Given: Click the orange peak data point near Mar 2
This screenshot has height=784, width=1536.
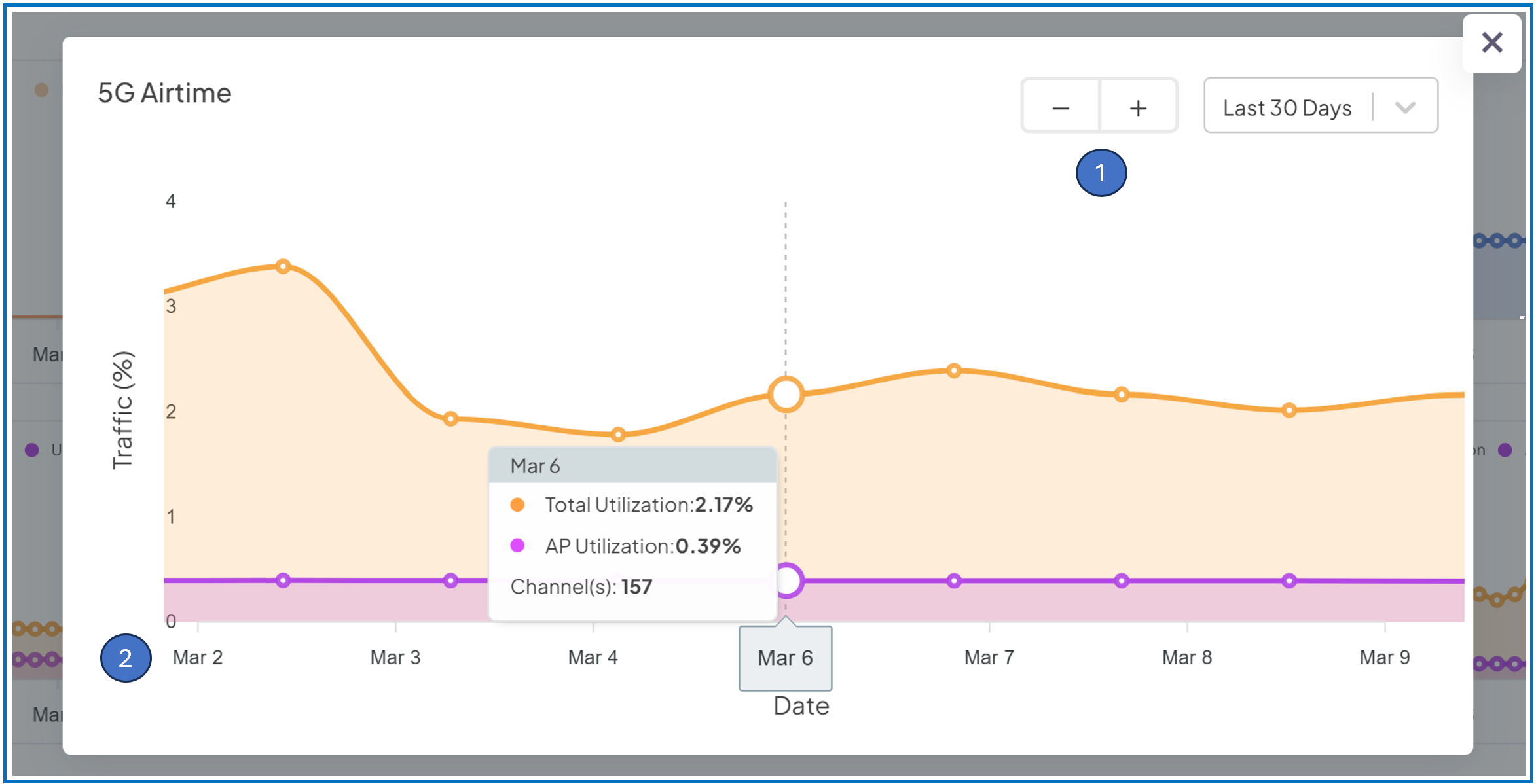Looking at the screenshot, I should coord(283,266).
